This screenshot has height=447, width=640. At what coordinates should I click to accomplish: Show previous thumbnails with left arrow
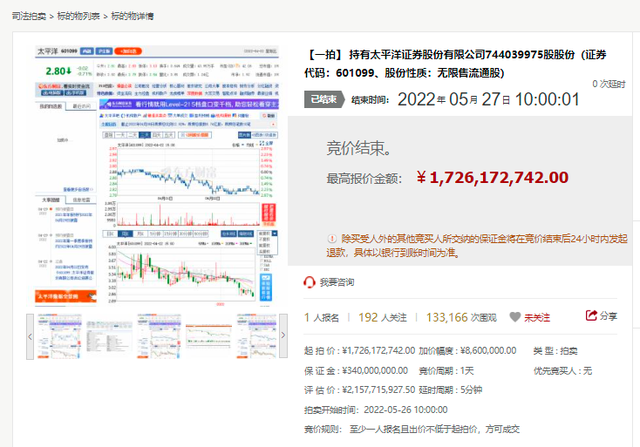click(x=30, y=336)
